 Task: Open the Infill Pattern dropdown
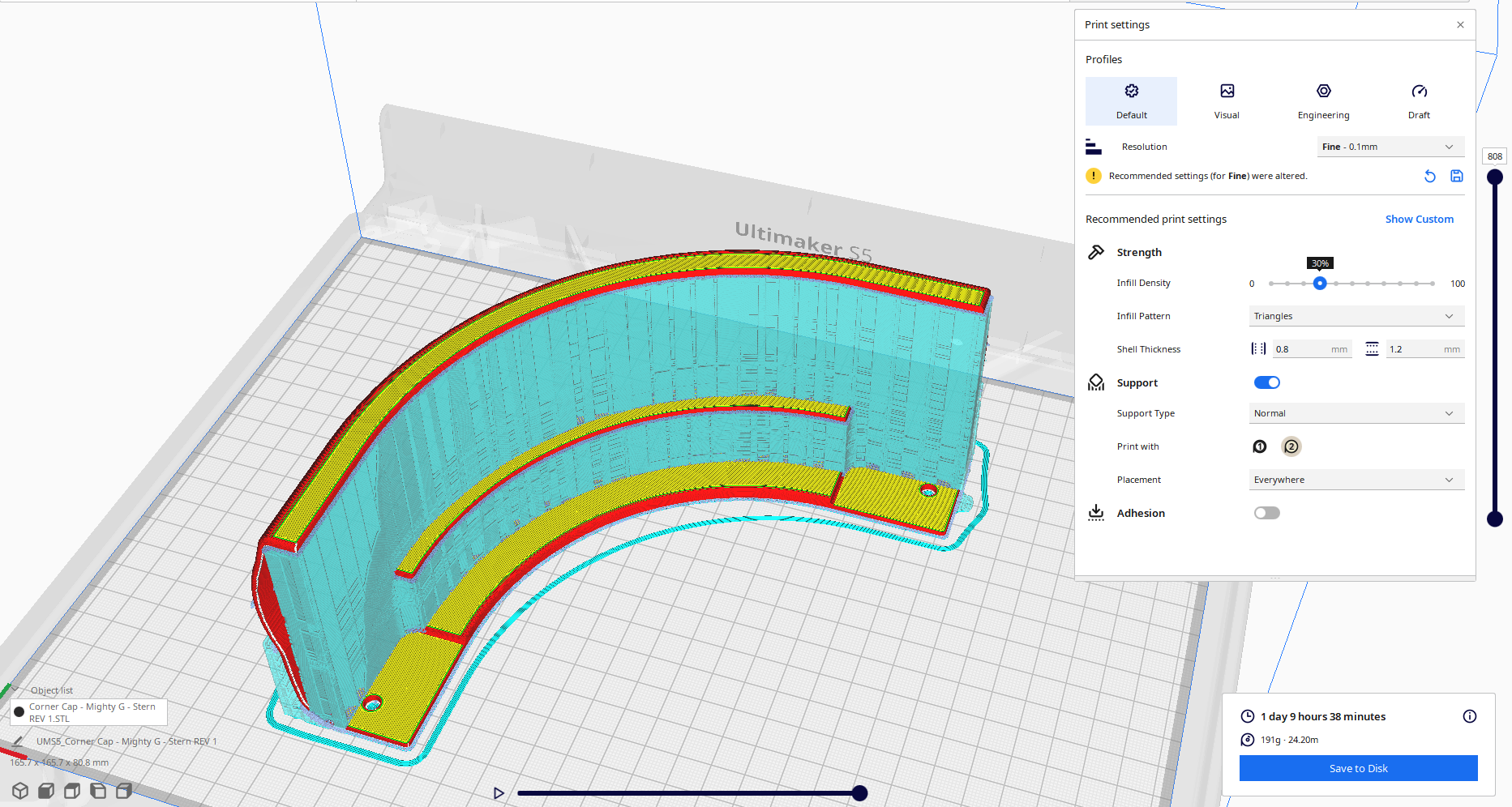[1356, 316]
